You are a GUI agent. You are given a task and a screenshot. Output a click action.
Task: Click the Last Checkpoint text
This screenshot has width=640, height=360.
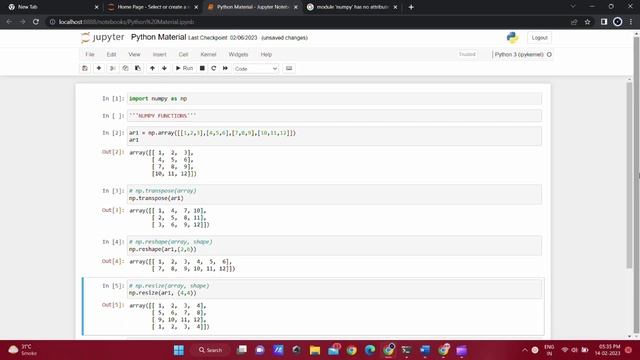pyautogui.click(x=222, y=38)
